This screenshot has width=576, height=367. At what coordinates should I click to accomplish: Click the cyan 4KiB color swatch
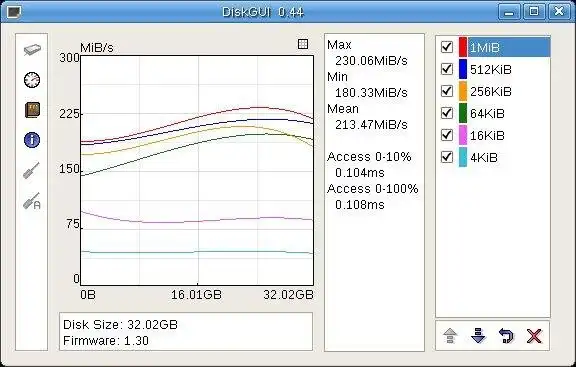(463, 157)
